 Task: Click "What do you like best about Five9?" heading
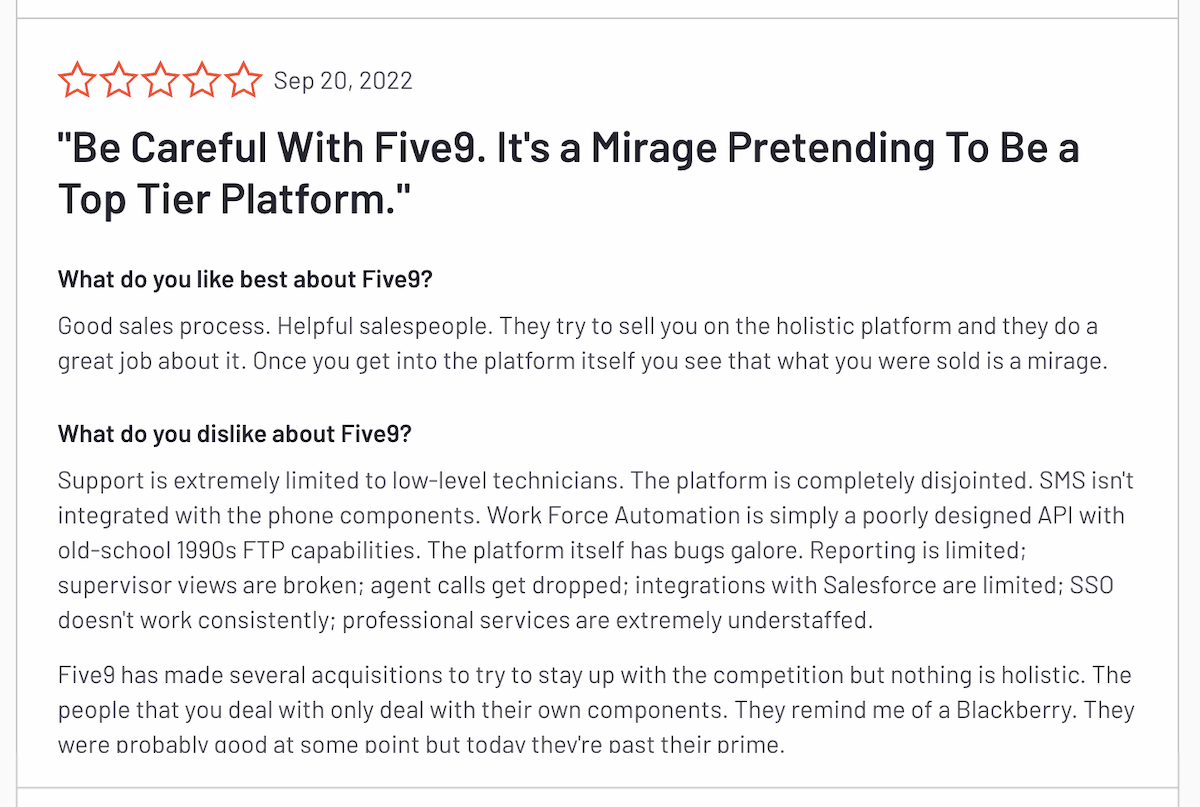click(x=245, y=278)
